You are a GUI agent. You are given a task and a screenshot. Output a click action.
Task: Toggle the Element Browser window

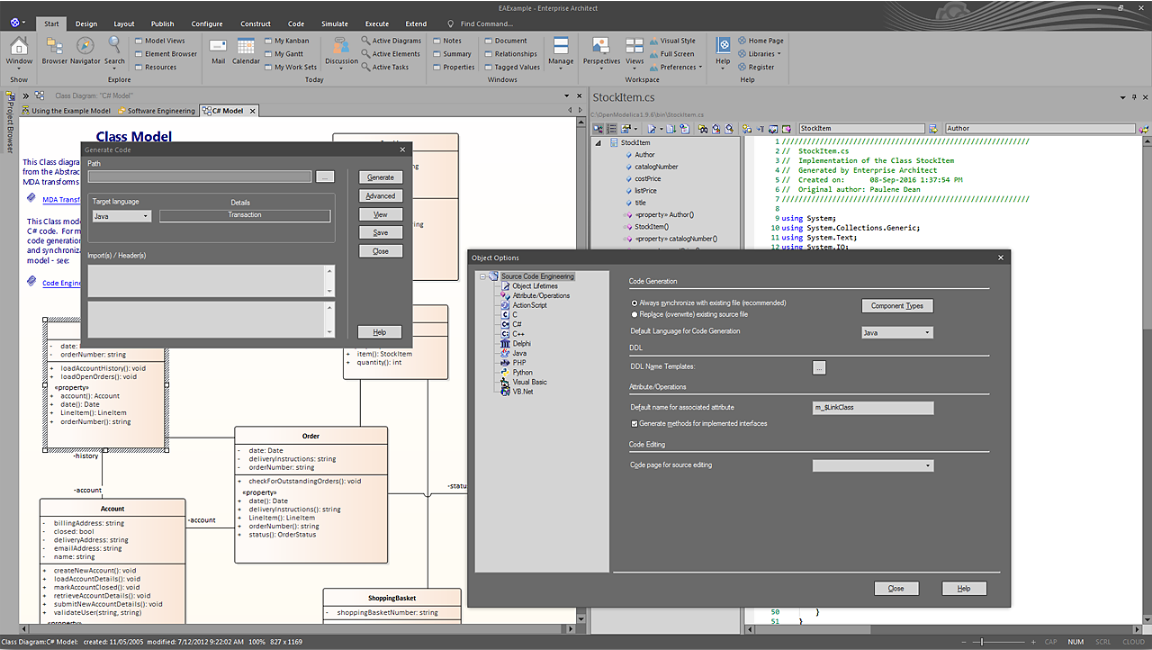click(x=165, y=54)
